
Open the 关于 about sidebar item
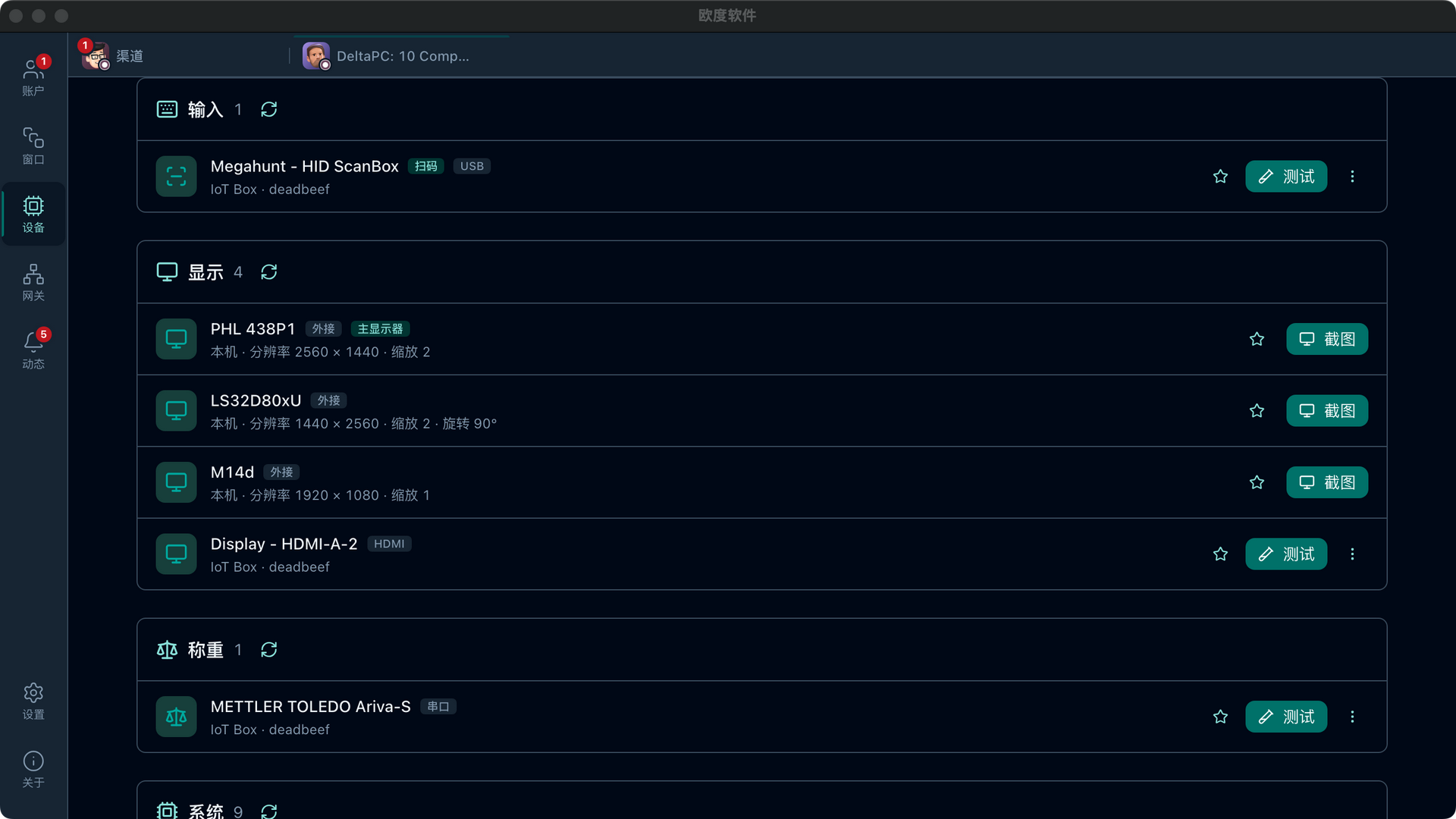click(x=33, y=769)
